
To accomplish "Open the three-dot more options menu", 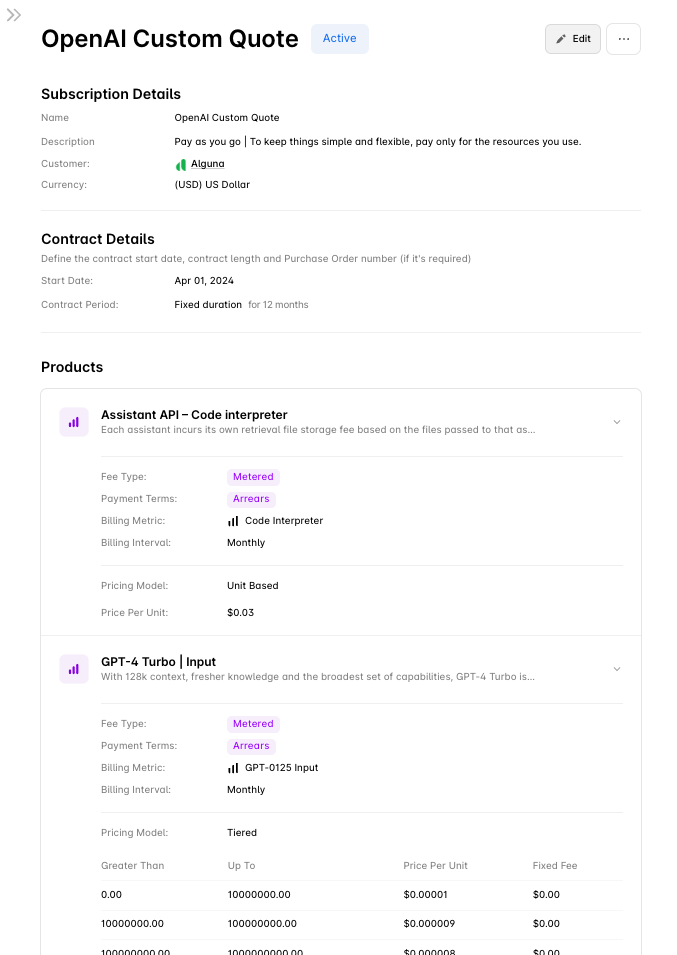I will click(x=623, y=39).
